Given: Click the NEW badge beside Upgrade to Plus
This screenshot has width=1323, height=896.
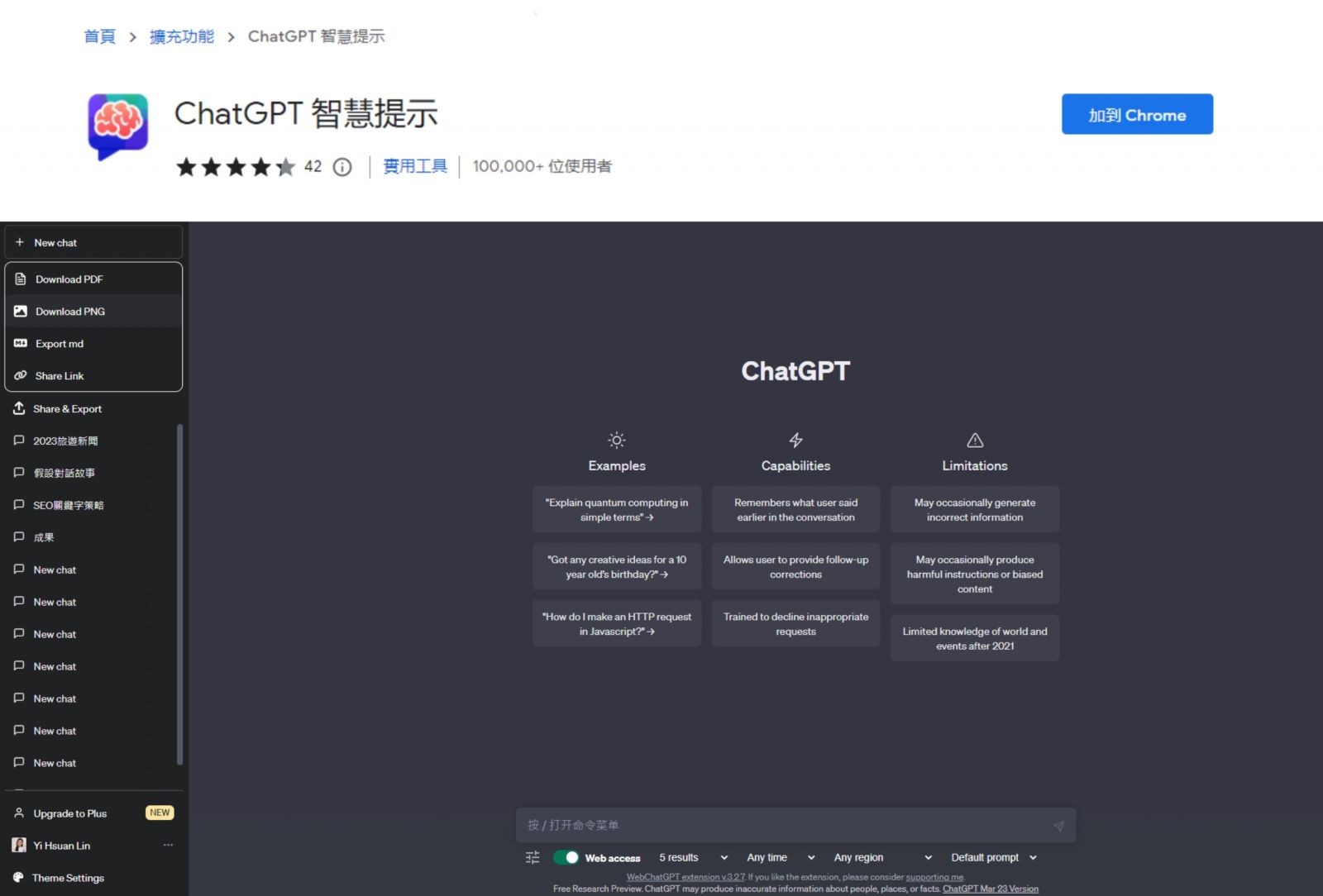Looking at the screenshot, I should tap(160, 813).
